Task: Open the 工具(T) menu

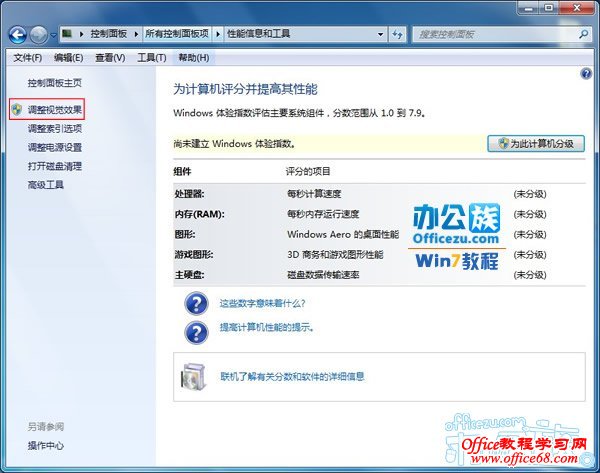Action: click(152, 58)
